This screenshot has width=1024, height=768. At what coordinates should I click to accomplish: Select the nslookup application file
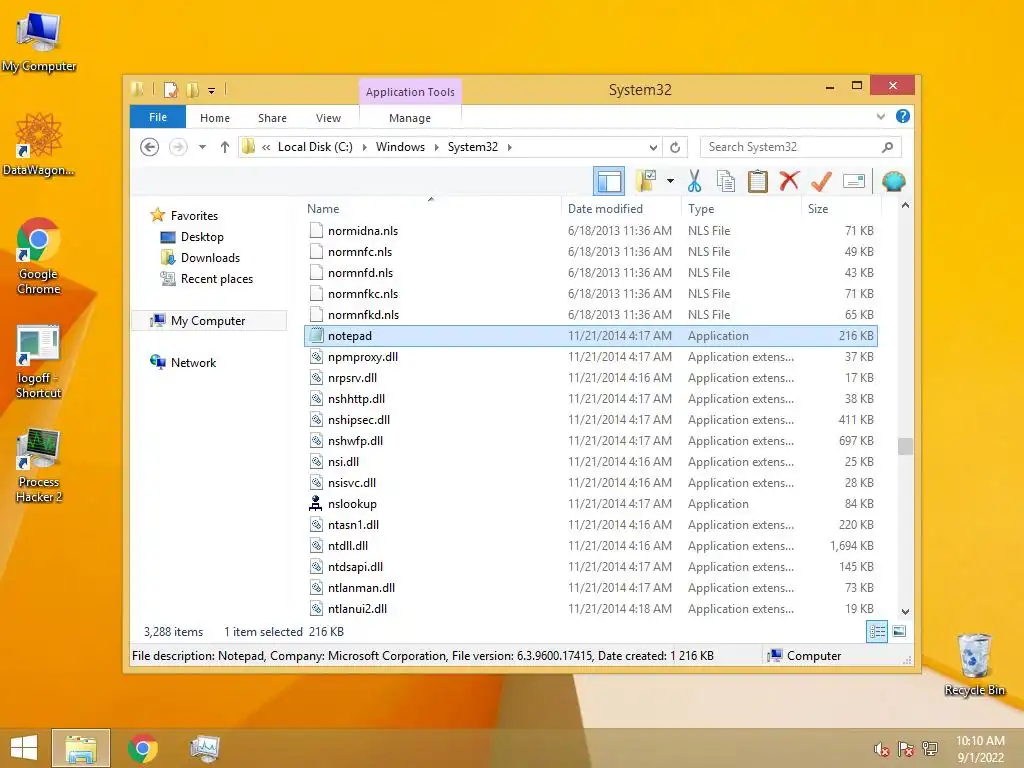coord(591,504)
